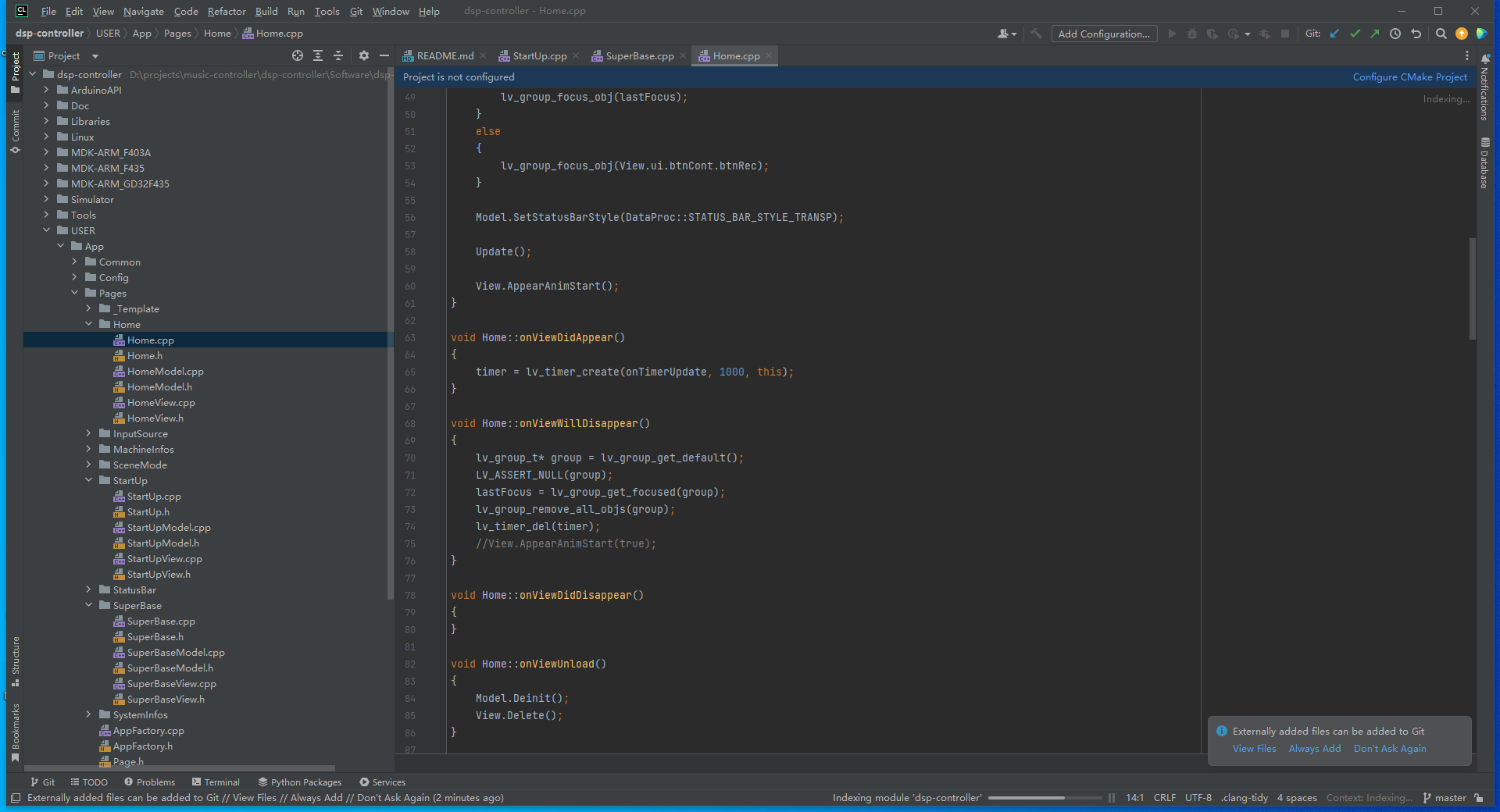Click the Home breadcrumb in navigation bar
The height and width of the screenshot is (812, 1500).
217,34
